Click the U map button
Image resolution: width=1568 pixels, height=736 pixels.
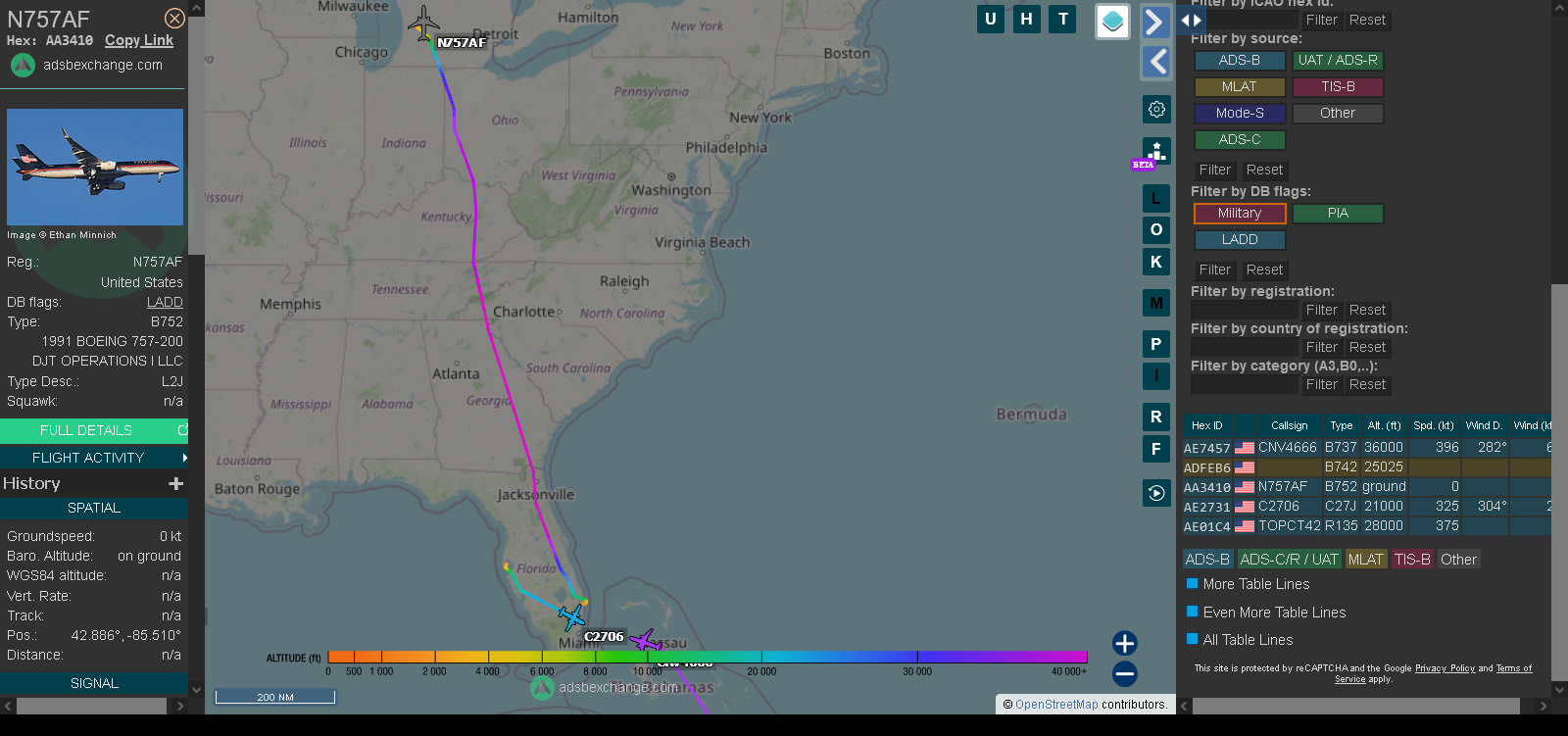pos(991,19)
